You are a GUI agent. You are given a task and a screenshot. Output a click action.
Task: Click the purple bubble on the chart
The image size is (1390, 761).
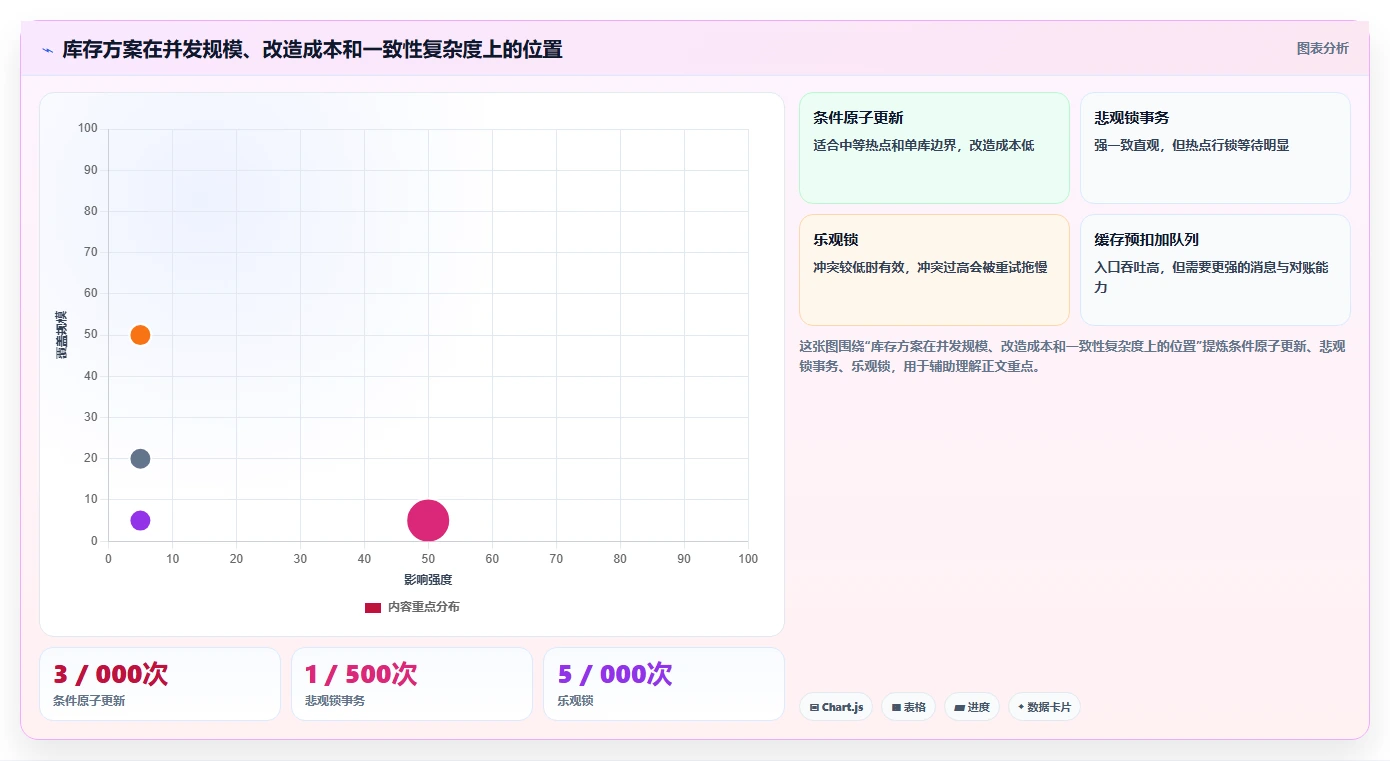(140, 521)
